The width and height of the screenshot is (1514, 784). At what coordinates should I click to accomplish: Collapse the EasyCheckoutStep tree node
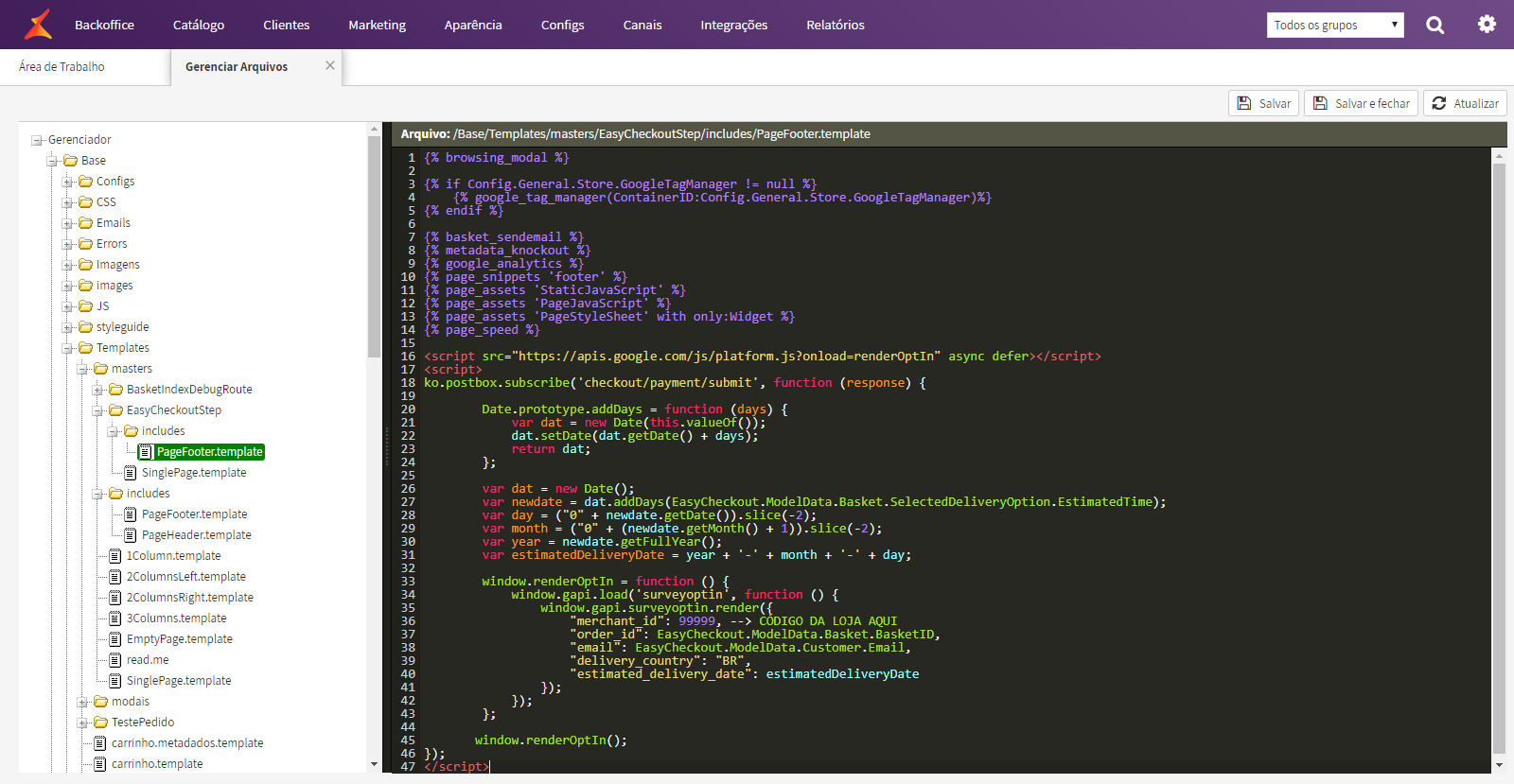tap(98, 411)
